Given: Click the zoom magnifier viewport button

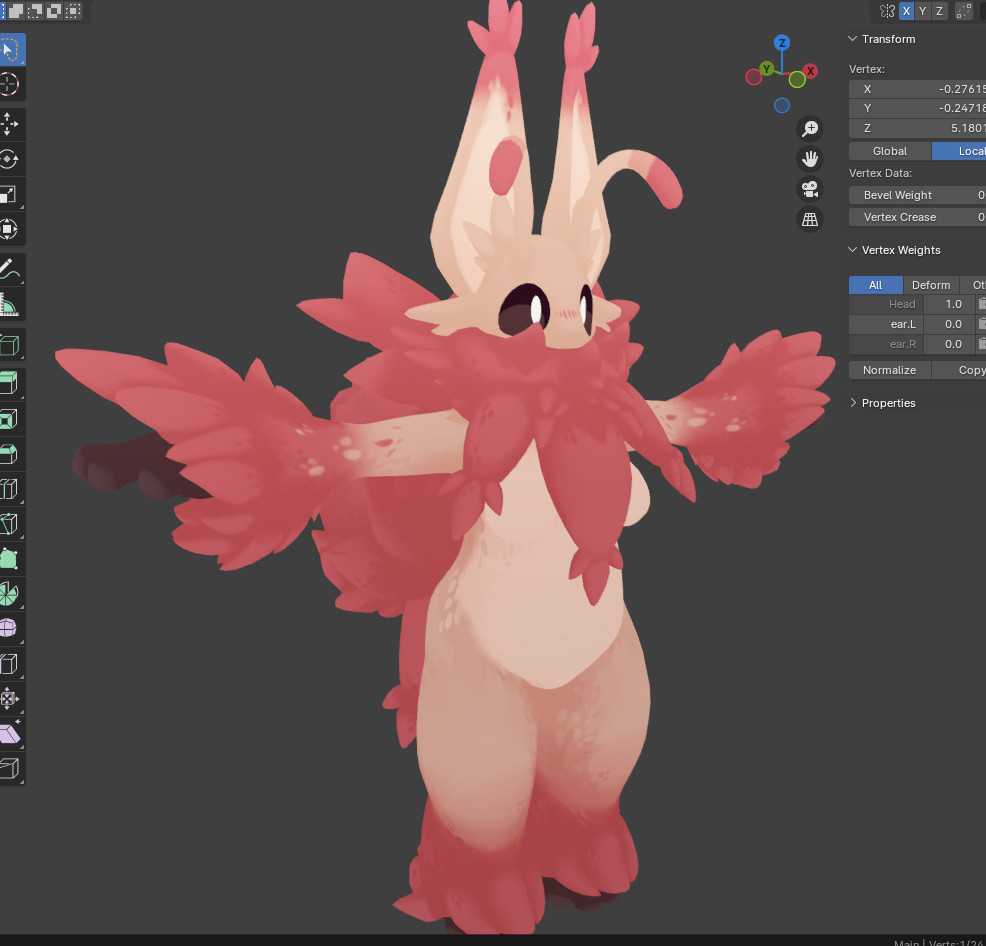Looking at the screenshot, I should (810, 129).
